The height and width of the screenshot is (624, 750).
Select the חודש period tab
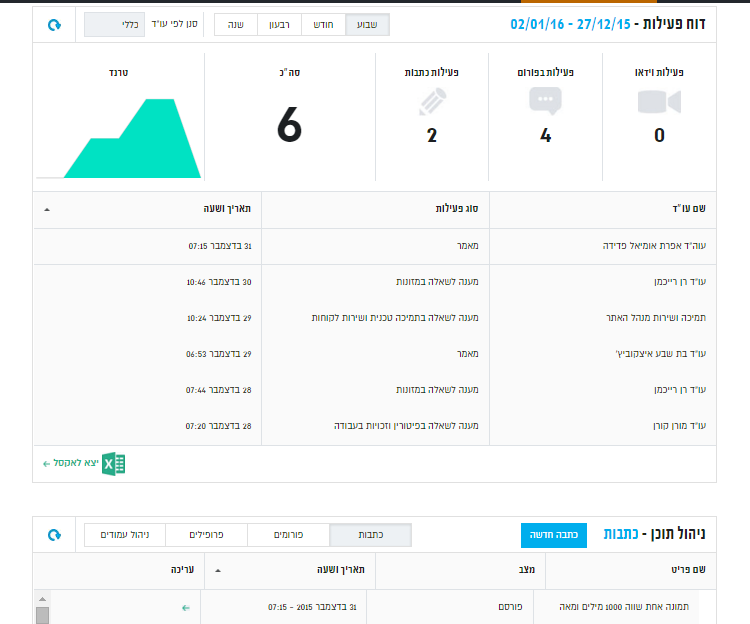(x=323, y=24)
